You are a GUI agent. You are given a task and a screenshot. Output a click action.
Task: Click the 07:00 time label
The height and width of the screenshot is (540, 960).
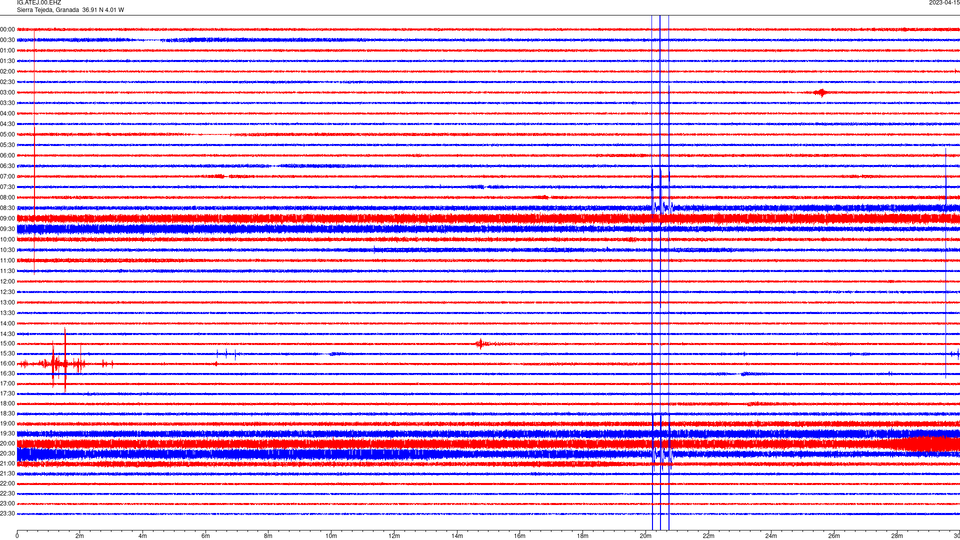[x=7, y=176]
